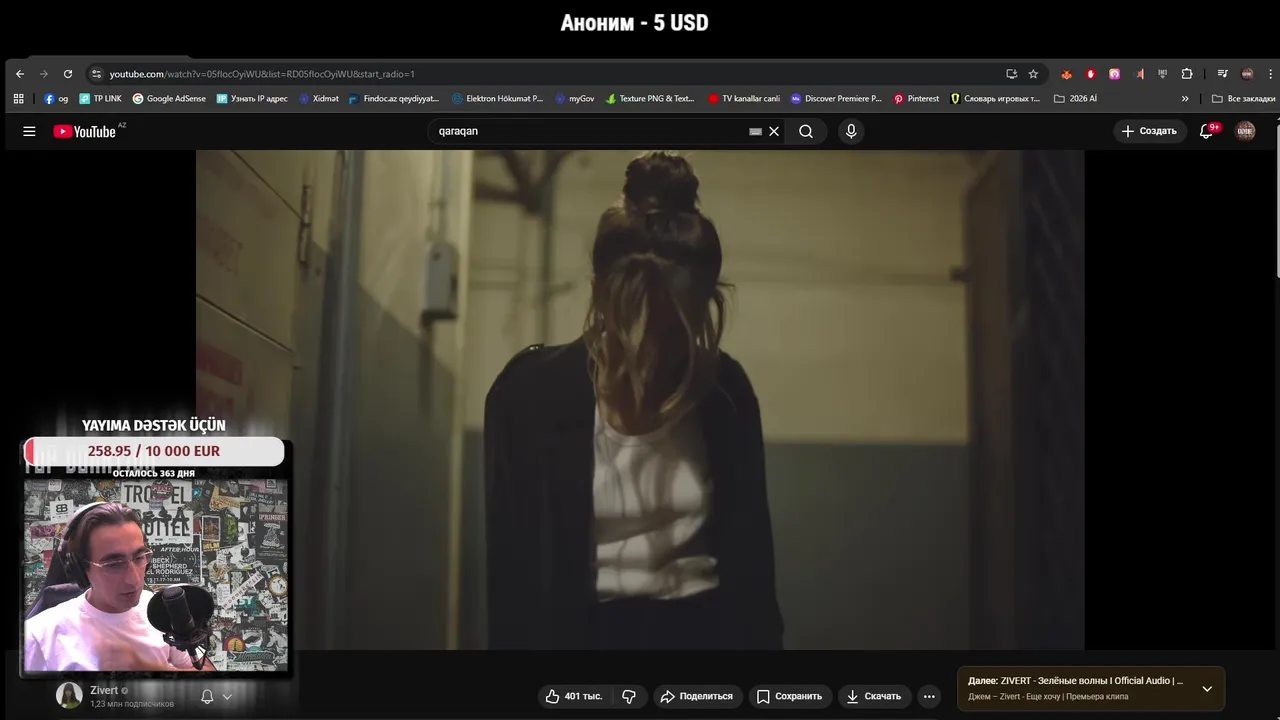
Task: Open the TP LINK bookmark
Action: coord(100,99)
